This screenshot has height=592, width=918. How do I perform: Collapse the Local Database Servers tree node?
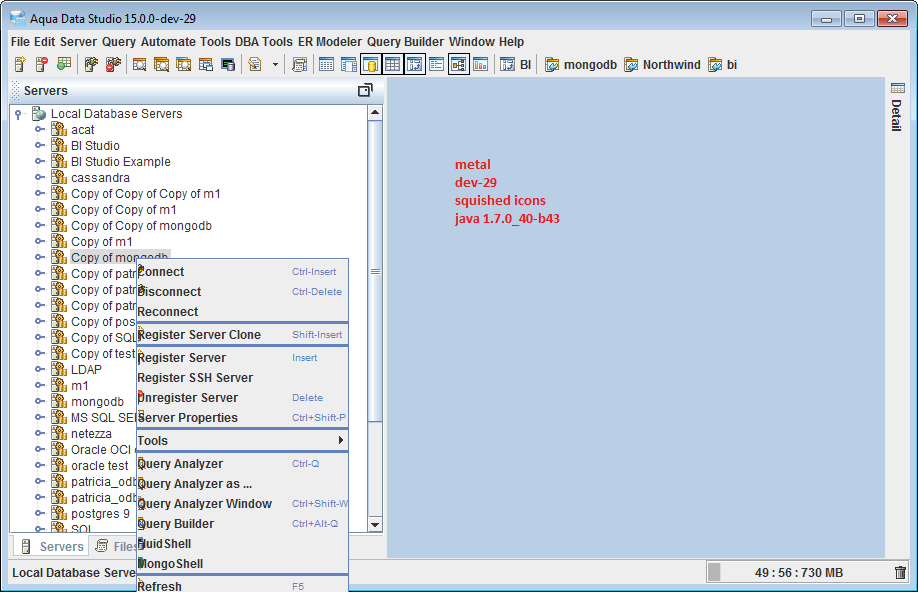click(x=18, y=114)
